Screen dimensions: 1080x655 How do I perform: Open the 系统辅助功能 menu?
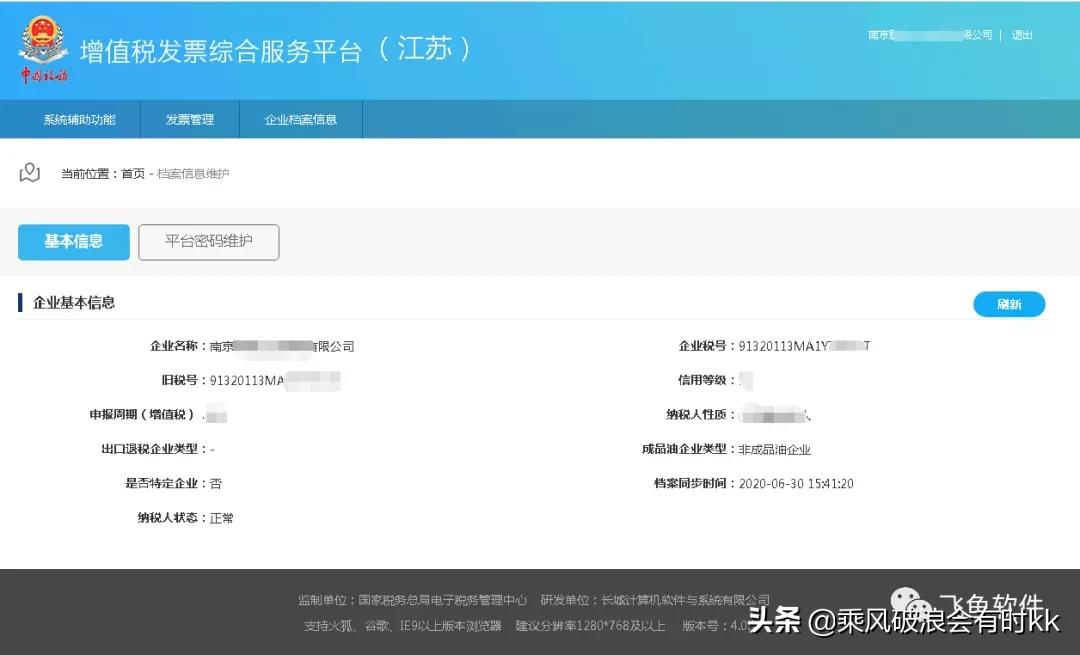click(80, 119)
